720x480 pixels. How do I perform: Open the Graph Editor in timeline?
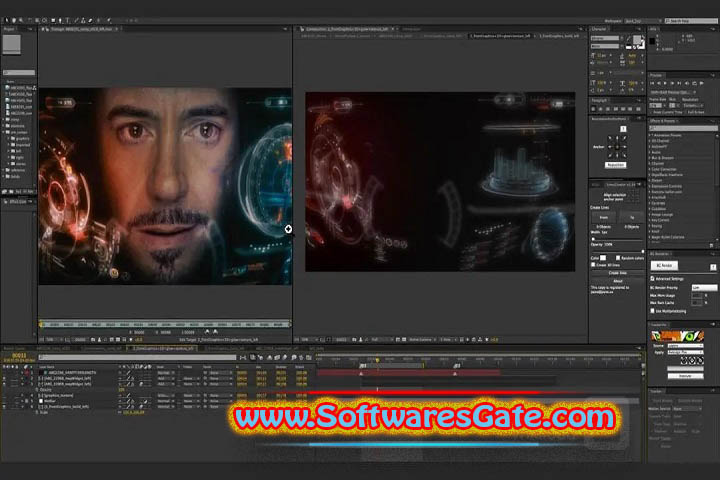[x=309, y=357]
